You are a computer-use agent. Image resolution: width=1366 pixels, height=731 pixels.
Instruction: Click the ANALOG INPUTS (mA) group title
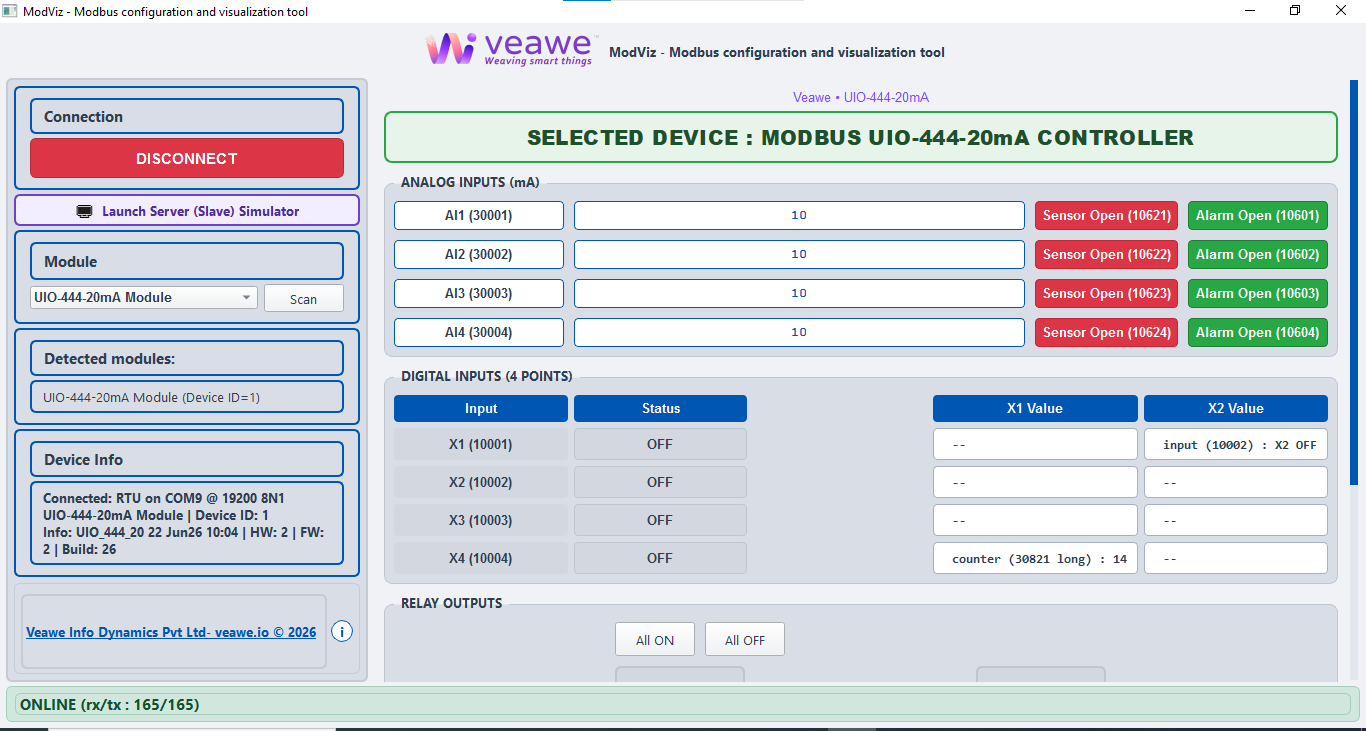(x=470, y=182)
